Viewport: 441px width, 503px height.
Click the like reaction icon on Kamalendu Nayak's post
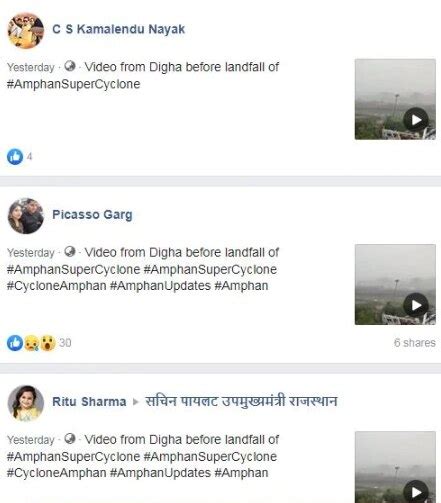click(x=15, y=157)
